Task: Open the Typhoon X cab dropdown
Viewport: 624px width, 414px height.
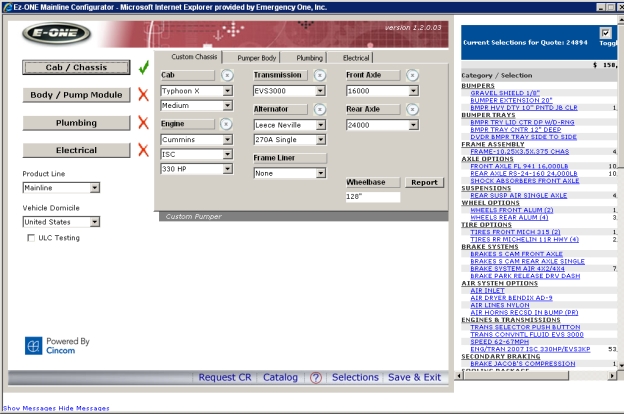Action: point(227,91)
